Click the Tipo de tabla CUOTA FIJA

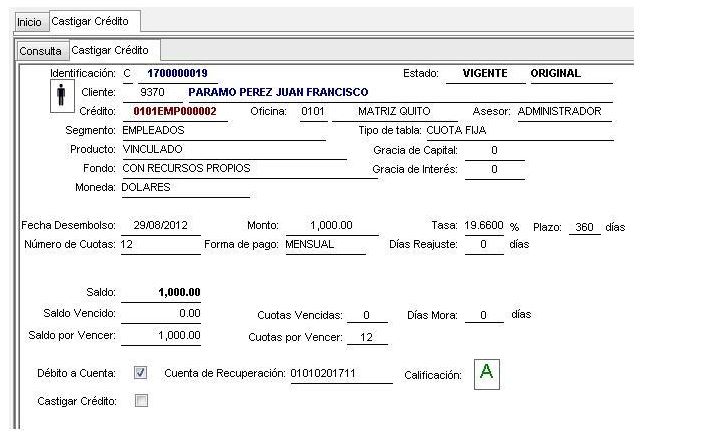519,131
